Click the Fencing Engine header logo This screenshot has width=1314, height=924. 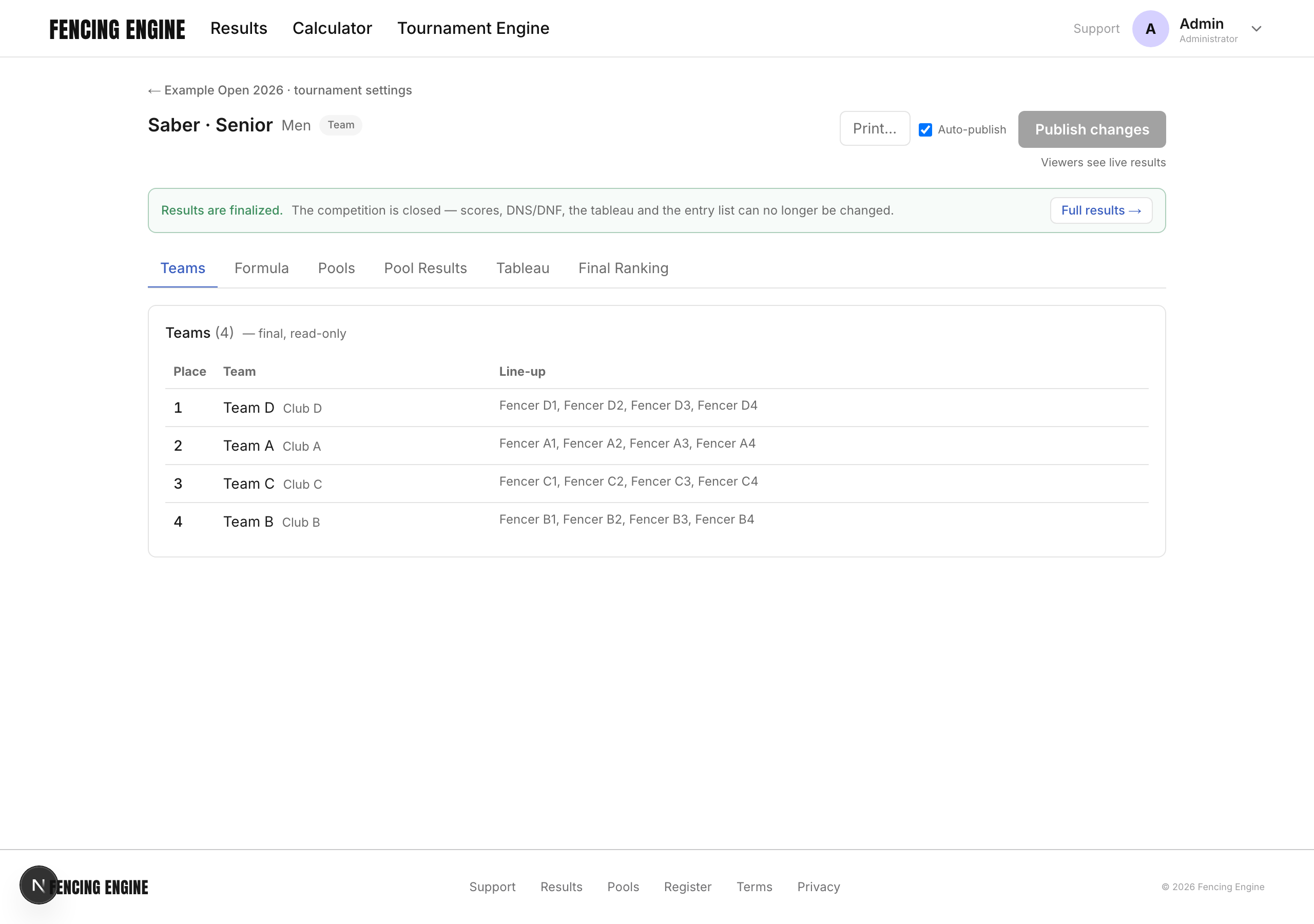tap(118, 29)
